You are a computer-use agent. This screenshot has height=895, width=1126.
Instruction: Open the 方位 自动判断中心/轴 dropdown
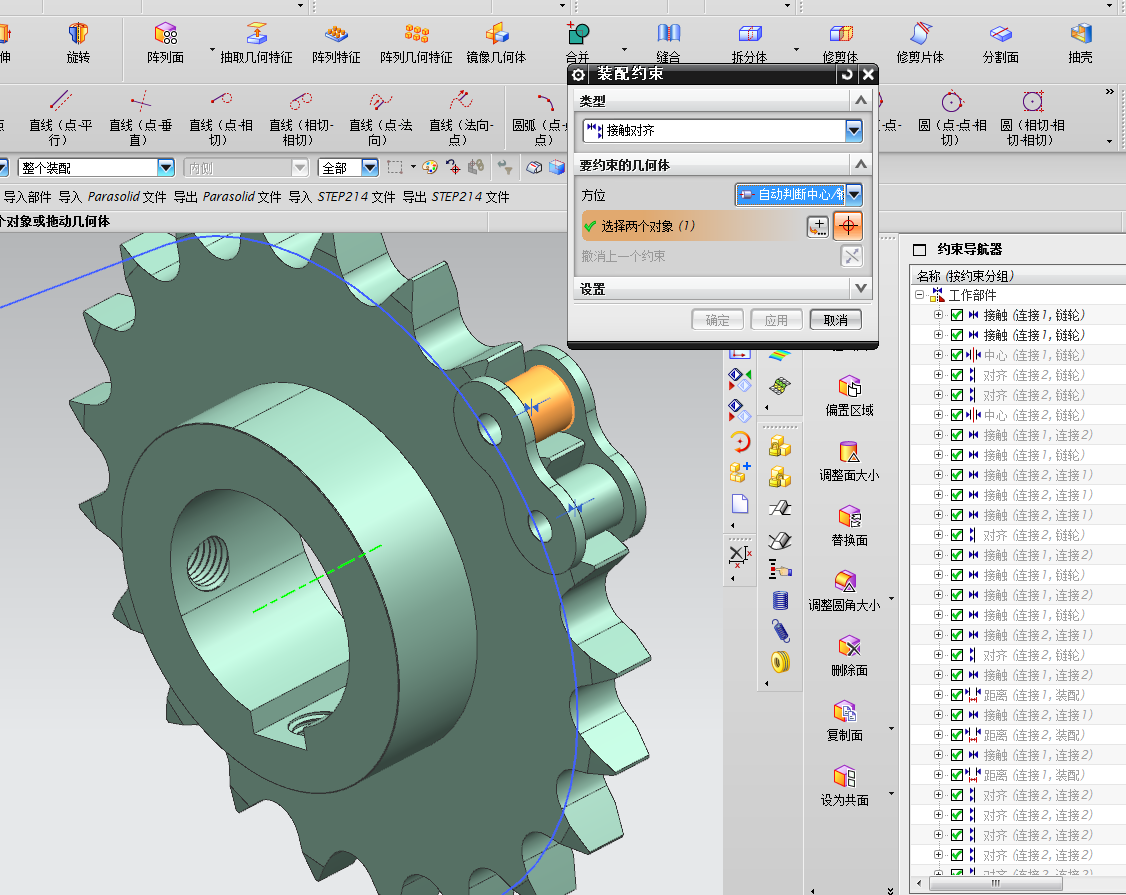[853, 194]
